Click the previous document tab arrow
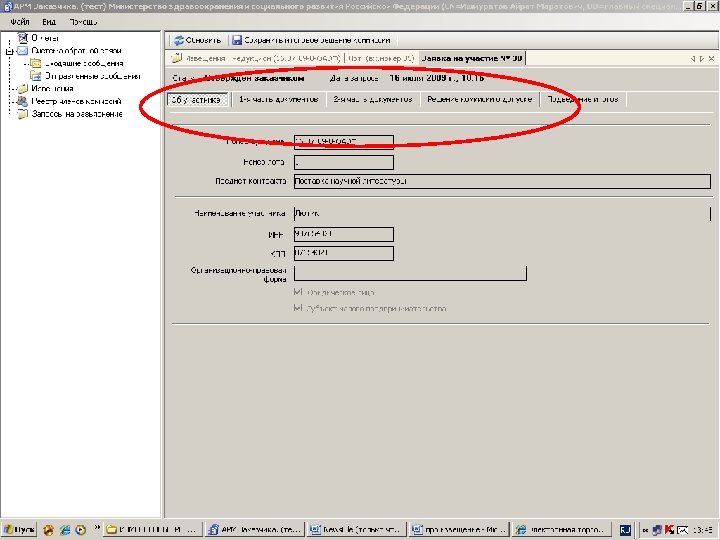Viewport: 720px width, 540px height. [693, 59]
